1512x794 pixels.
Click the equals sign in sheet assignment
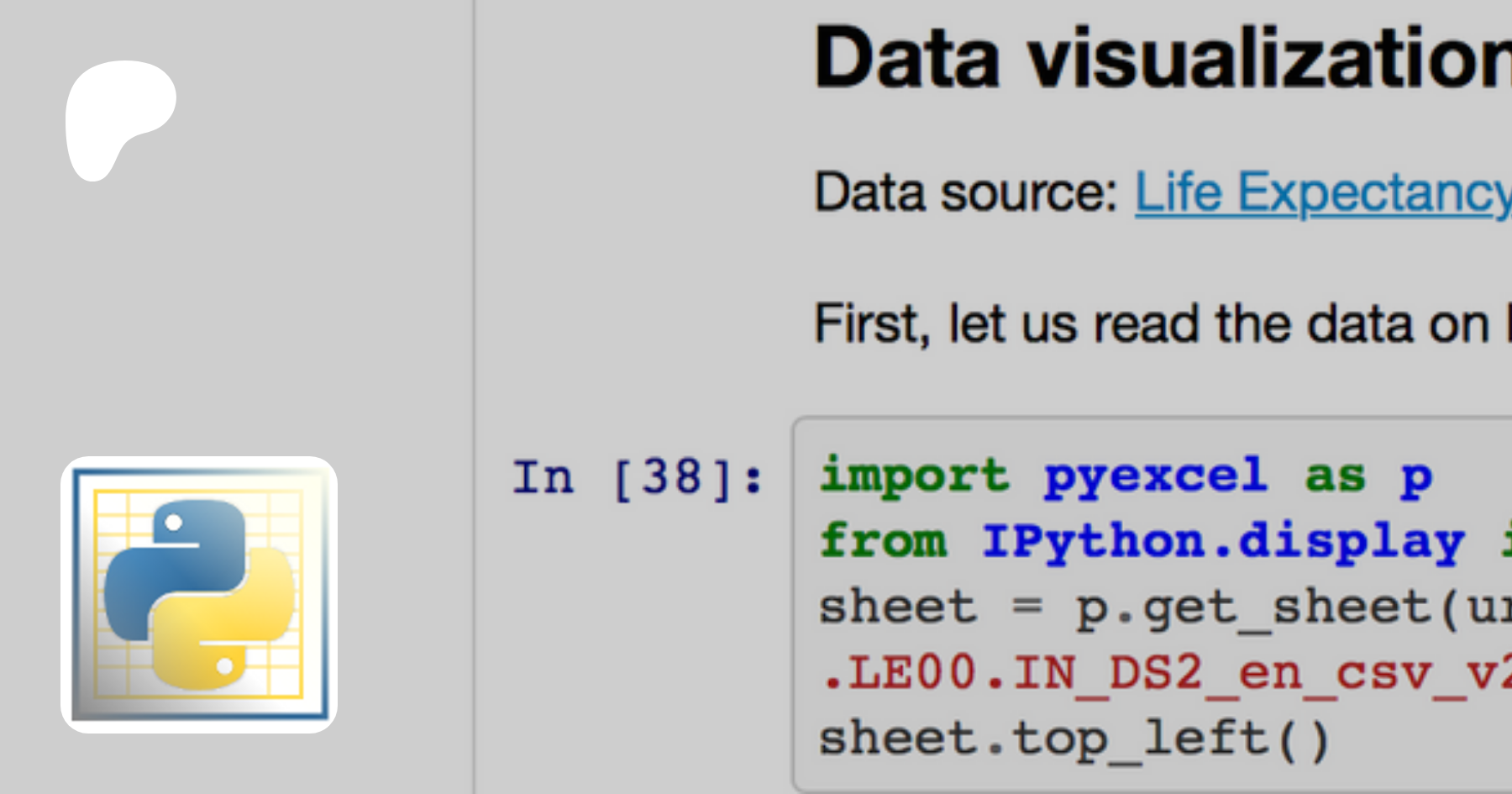[1026, 607]
